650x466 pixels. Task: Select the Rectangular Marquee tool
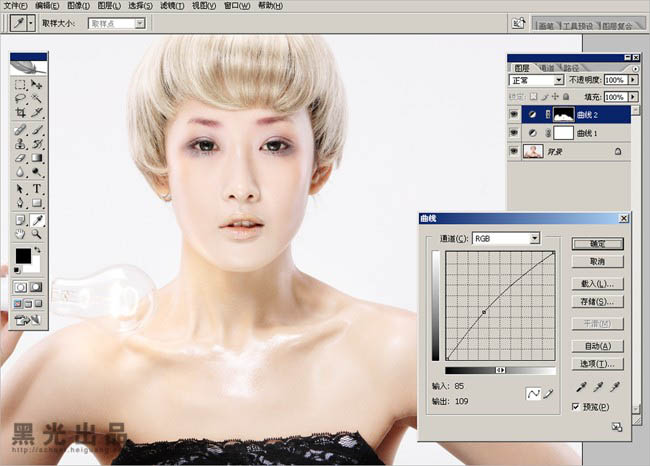(20, 85)
